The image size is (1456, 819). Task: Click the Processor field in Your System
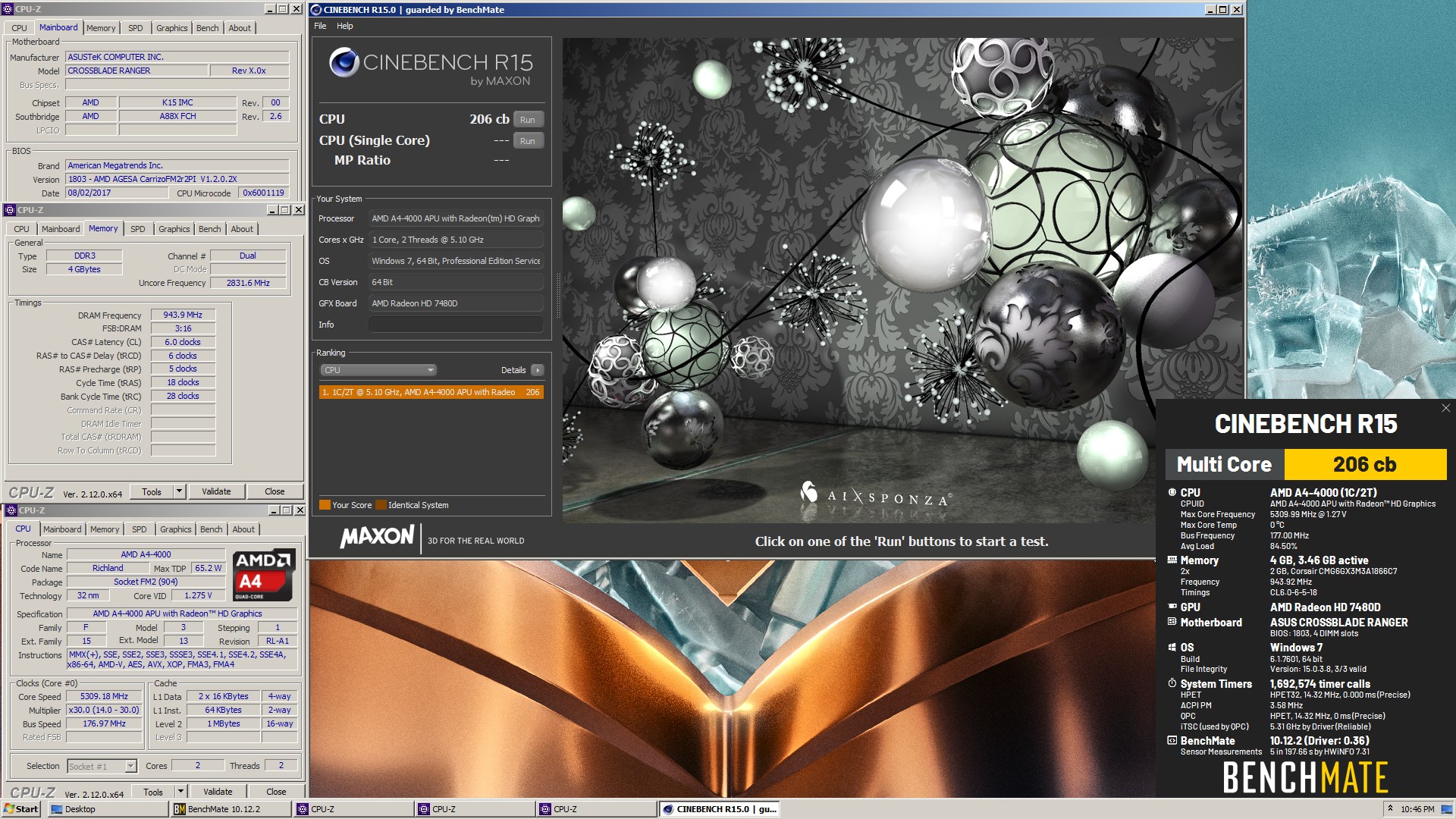[x=456, y=218]
